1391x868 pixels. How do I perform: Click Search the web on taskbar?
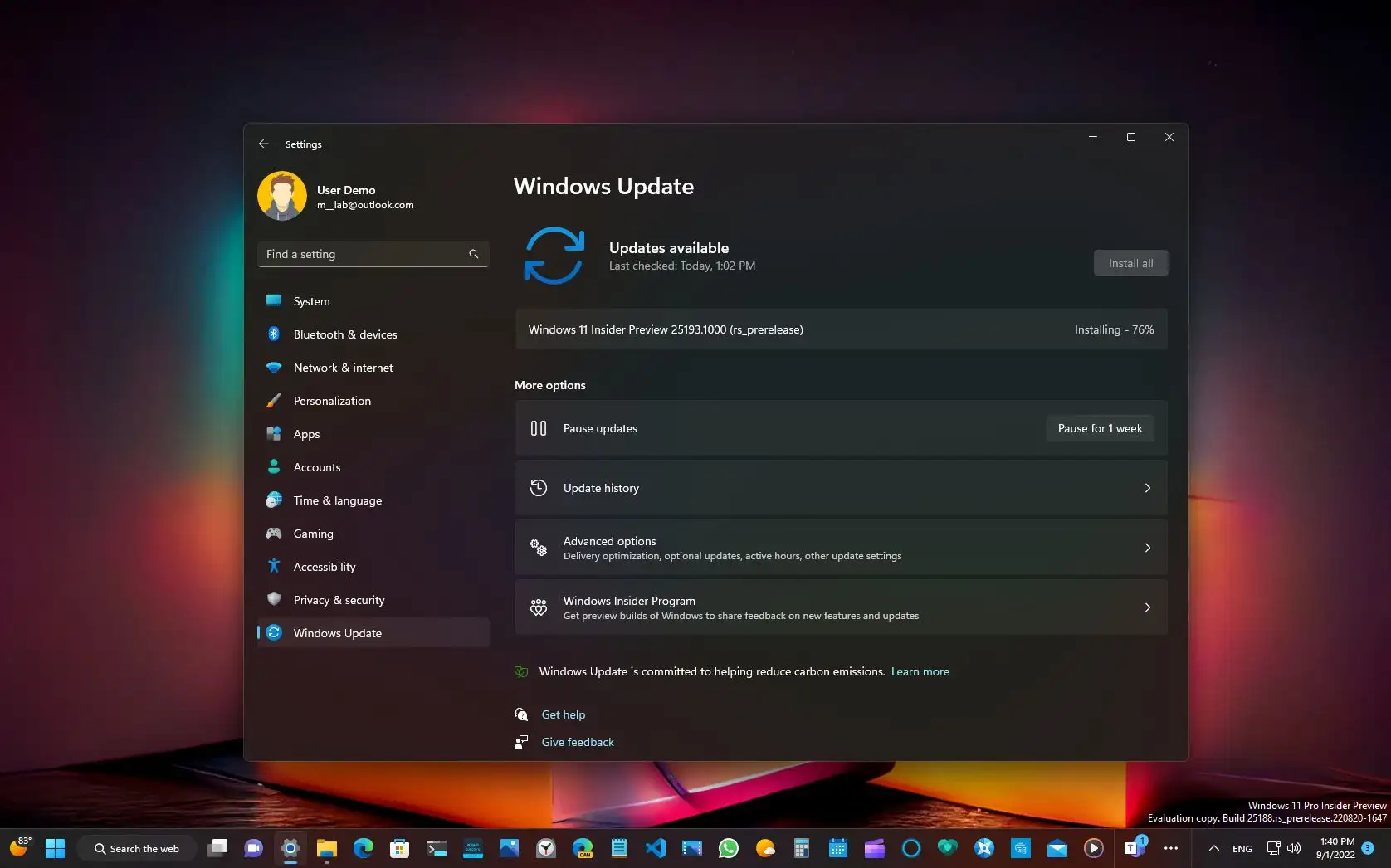click(137, 848)
